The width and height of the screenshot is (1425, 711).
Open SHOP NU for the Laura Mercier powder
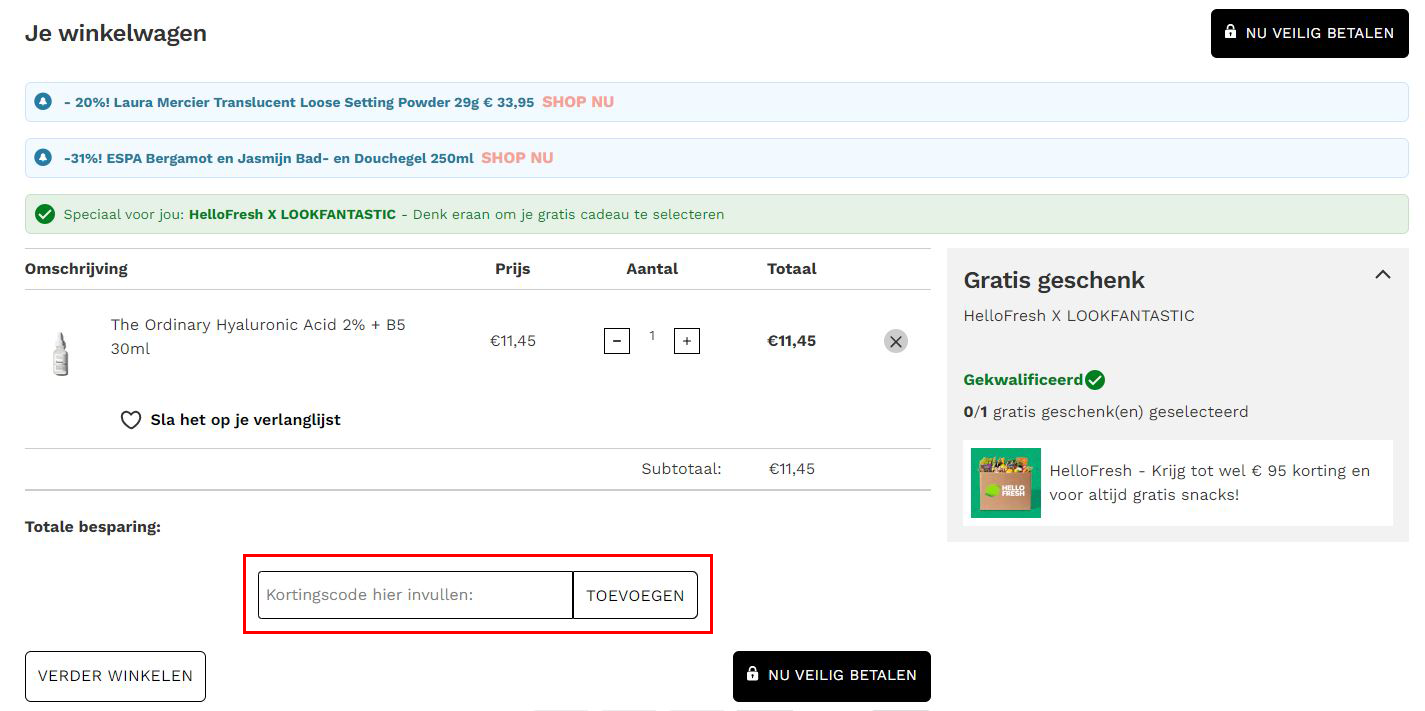coord(577,101)
